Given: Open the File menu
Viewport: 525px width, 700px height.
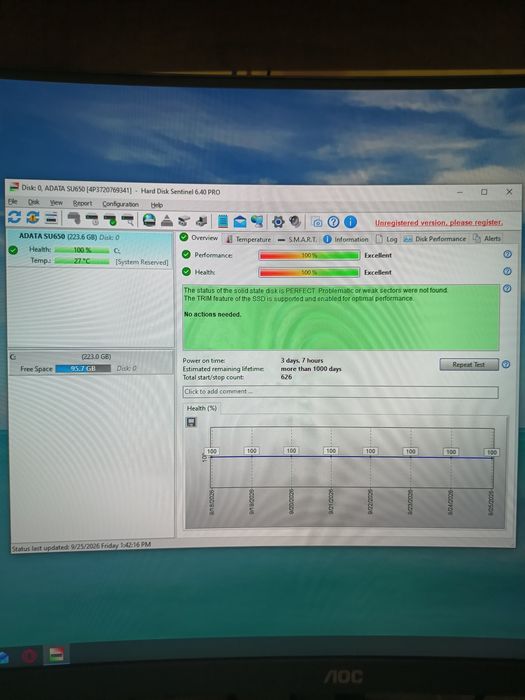Looking at the screenshot, I should [12, 202].
